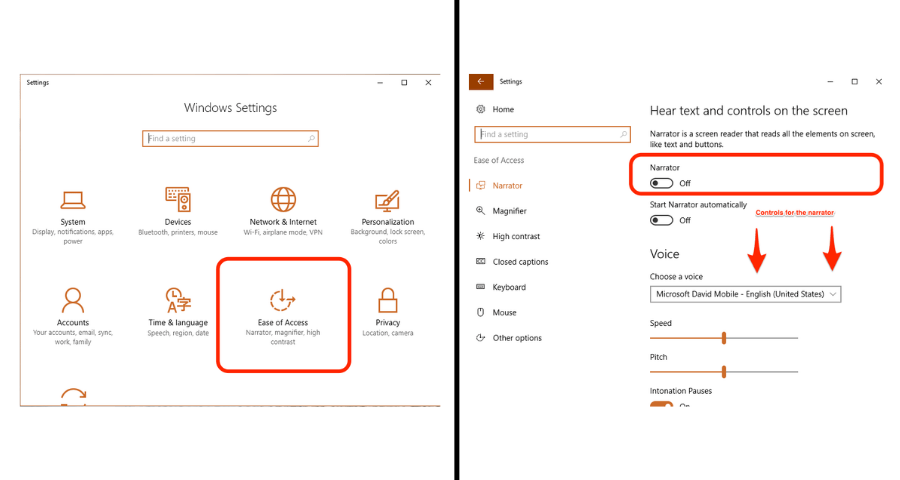Select Magnifier in the sidebar menu
This screenshot has height=480, width=900.
509,211
